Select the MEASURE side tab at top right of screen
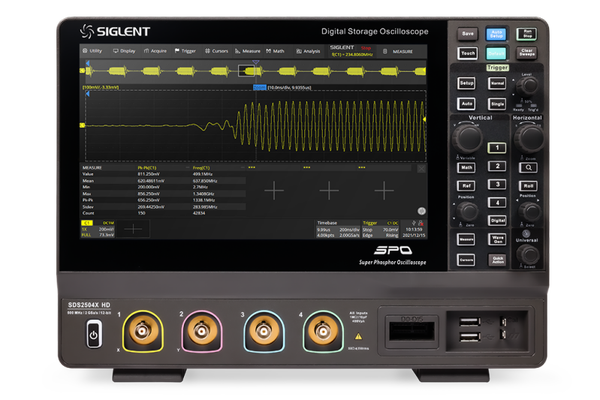The width and height of the screenshot is (600, 400). (x=398, y=51)
